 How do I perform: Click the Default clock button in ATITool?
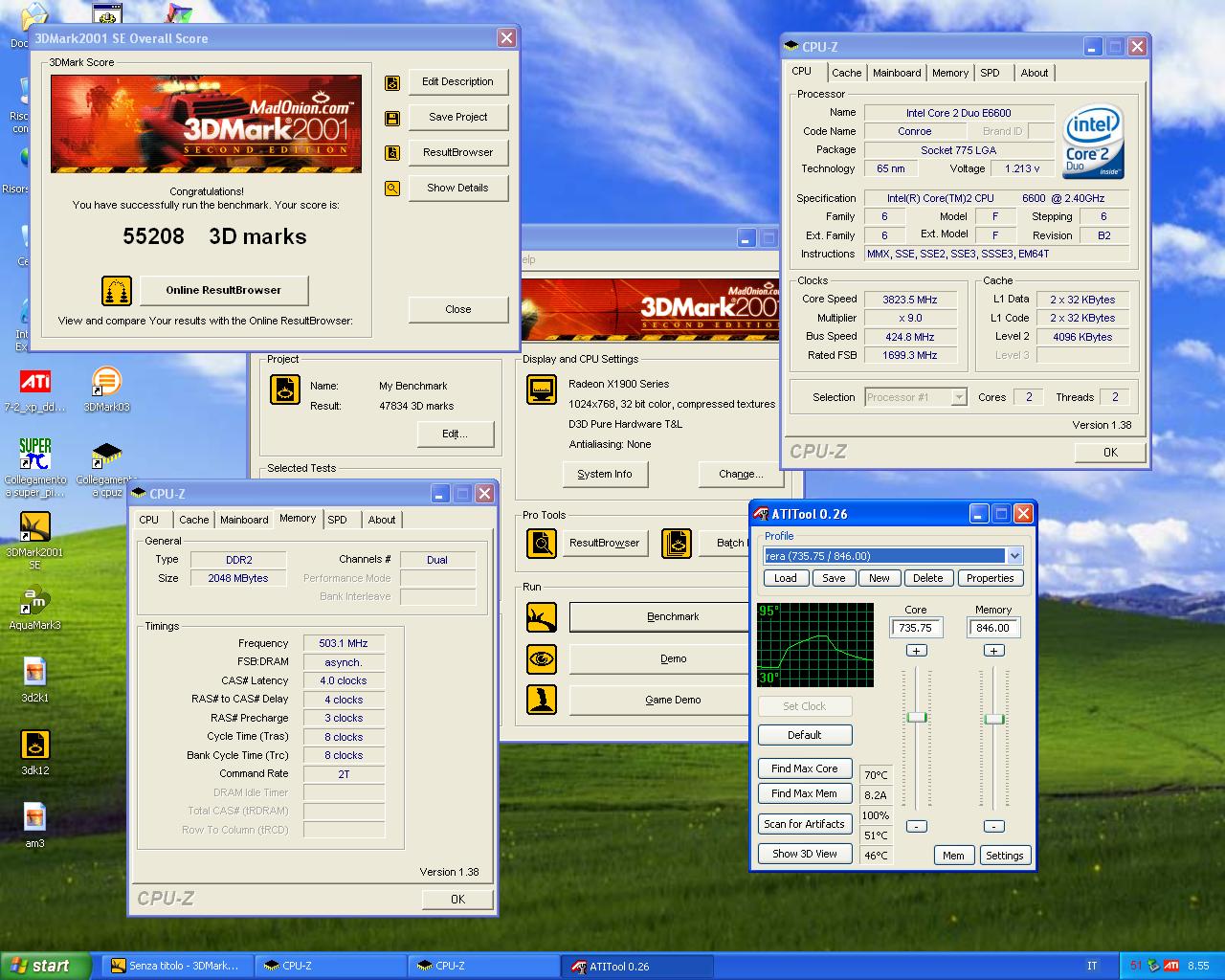805,735
